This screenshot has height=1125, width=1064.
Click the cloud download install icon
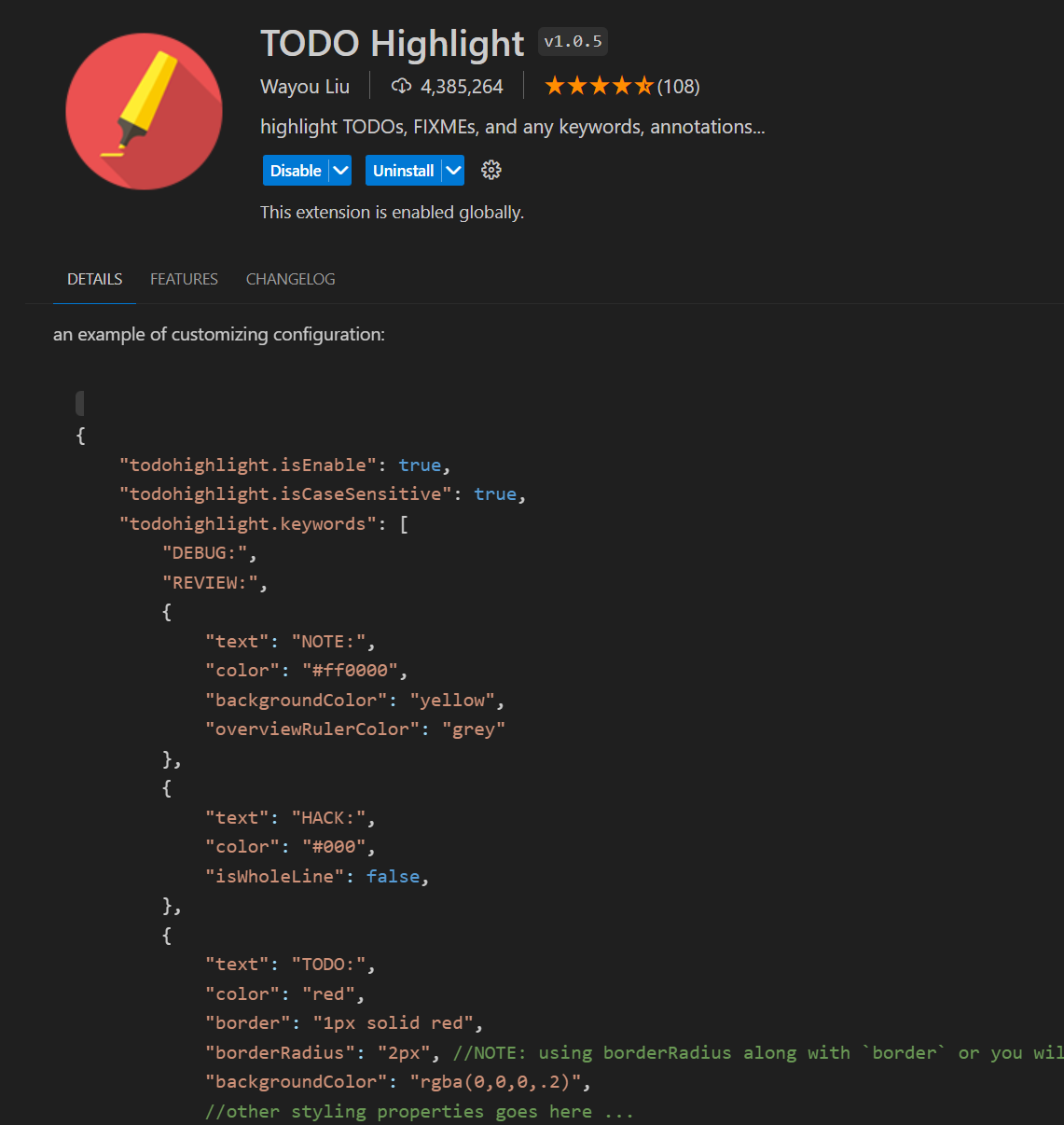click(x=401, y=87)
